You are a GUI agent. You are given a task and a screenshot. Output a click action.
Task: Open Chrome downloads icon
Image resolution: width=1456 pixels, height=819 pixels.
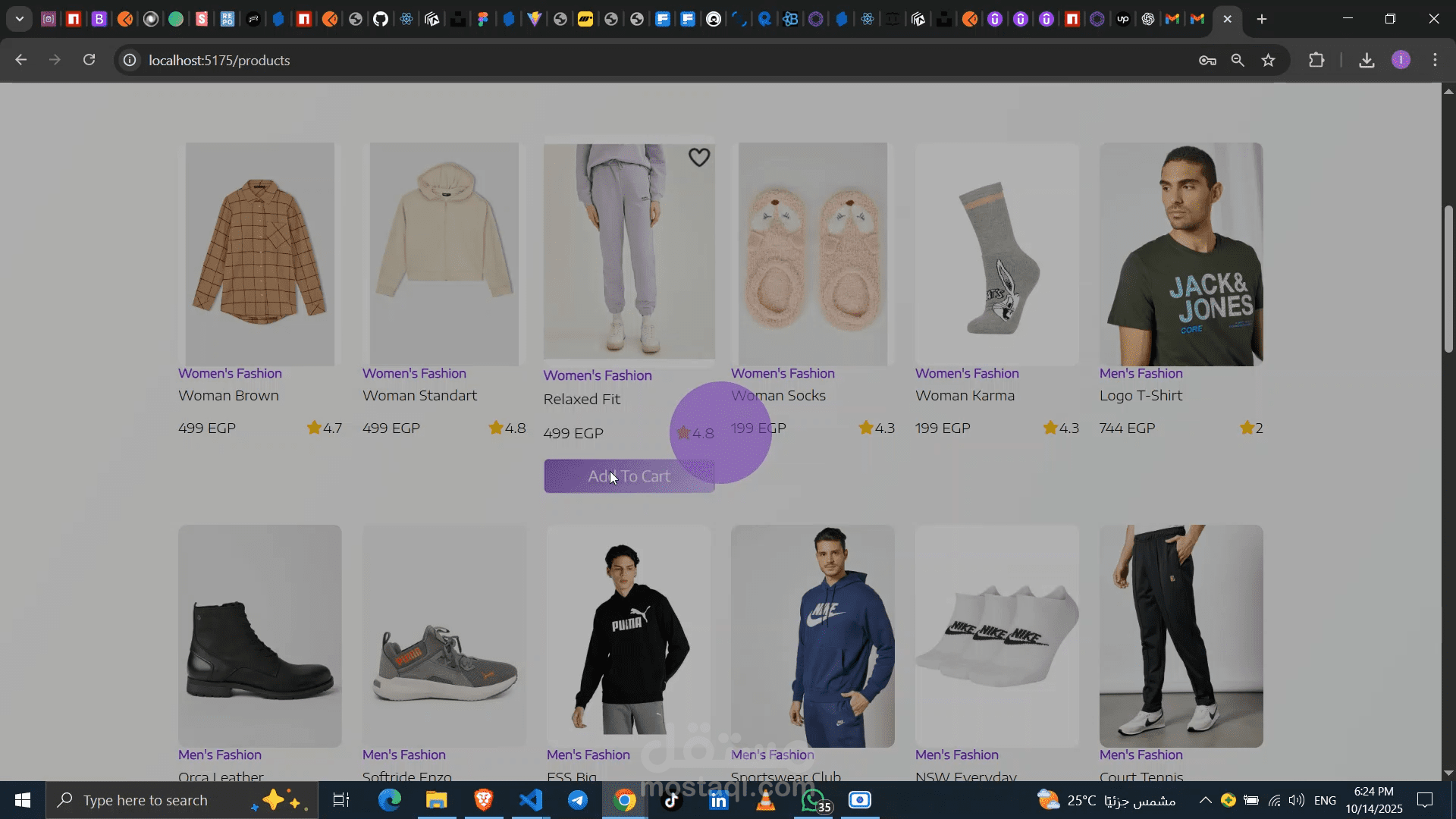click(x=1367, y=60)
